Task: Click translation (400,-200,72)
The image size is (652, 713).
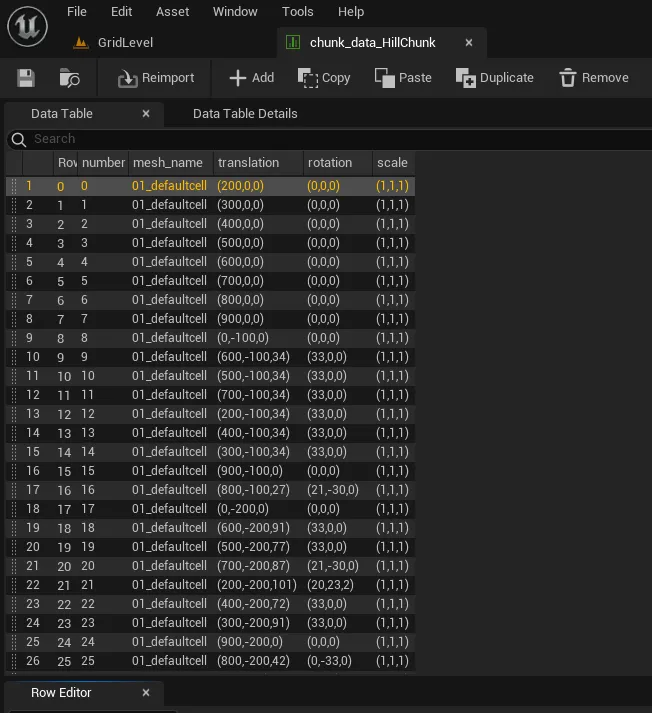Action: [x=253, y=604]
